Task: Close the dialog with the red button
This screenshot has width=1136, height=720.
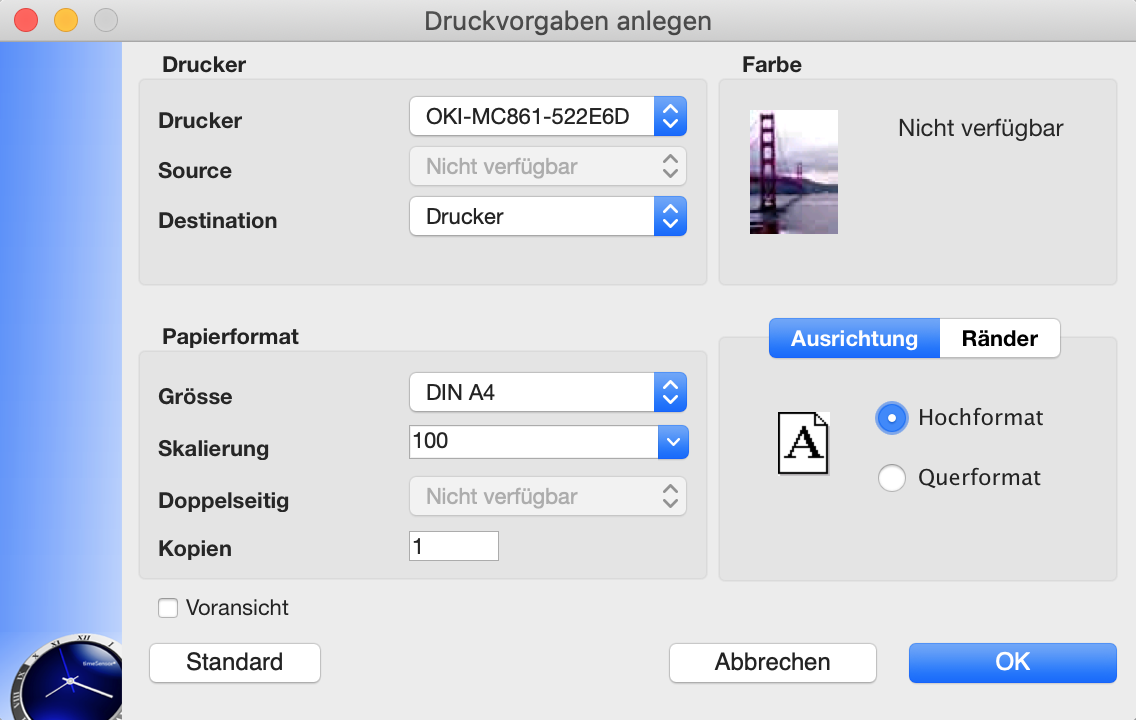Action: click(26, 20)
